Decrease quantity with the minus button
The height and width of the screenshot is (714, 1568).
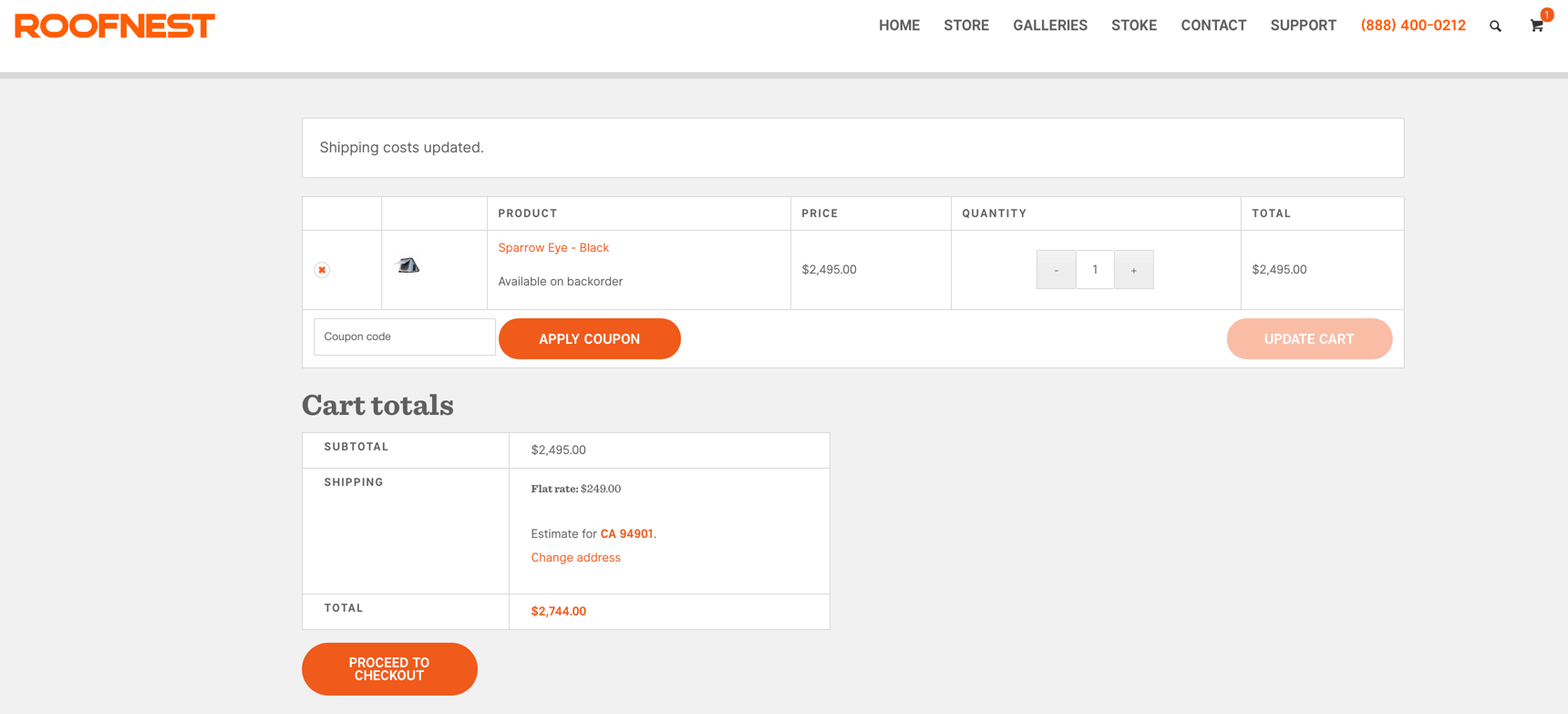[x=1056, y=270]
